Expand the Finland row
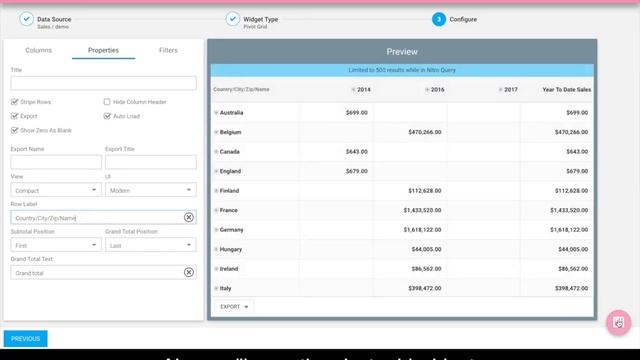Viewport: 640px width, 360px height. [216, 191]
